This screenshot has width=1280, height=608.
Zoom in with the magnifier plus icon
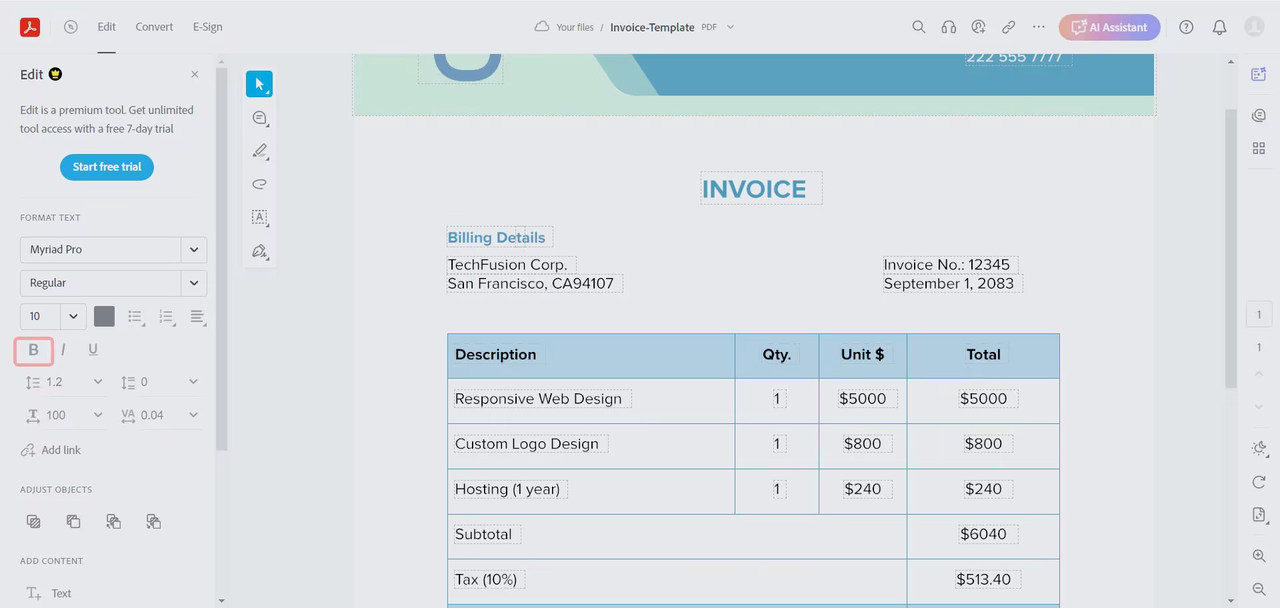point(1259,556)
